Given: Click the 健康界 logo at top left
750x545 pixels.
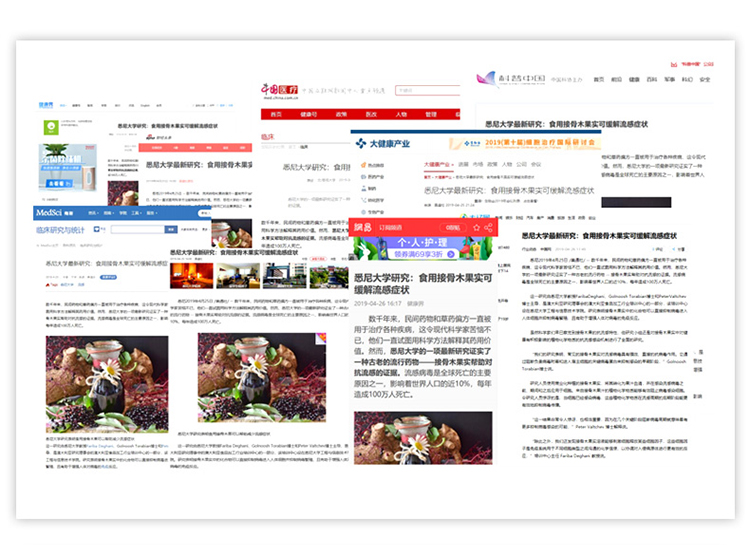Looking at the screenshot, I should pyautogui.click(x=47, y=103).
